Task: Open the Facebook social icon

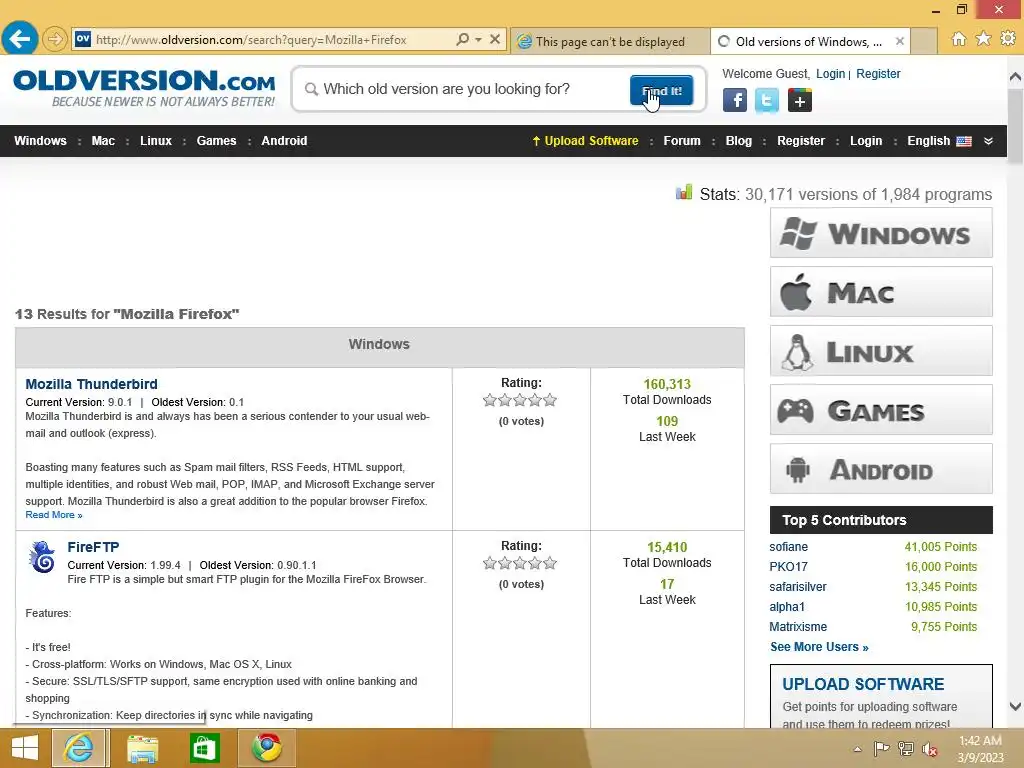Action: coord(735,100)
